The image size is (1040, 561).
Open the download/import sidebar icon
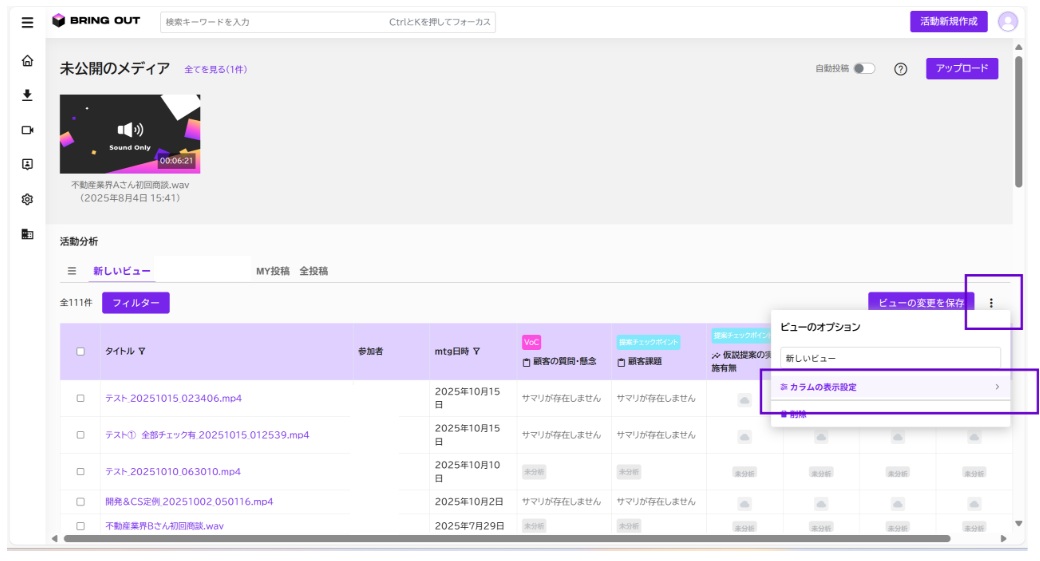[27, 95]
